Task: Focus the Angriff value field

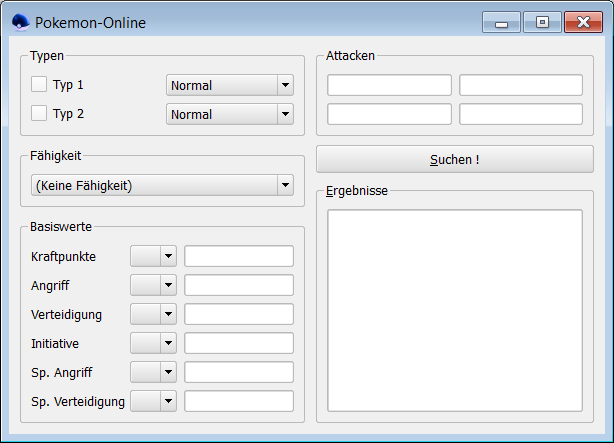Action: pyautogui.click(x=239, y=285)
